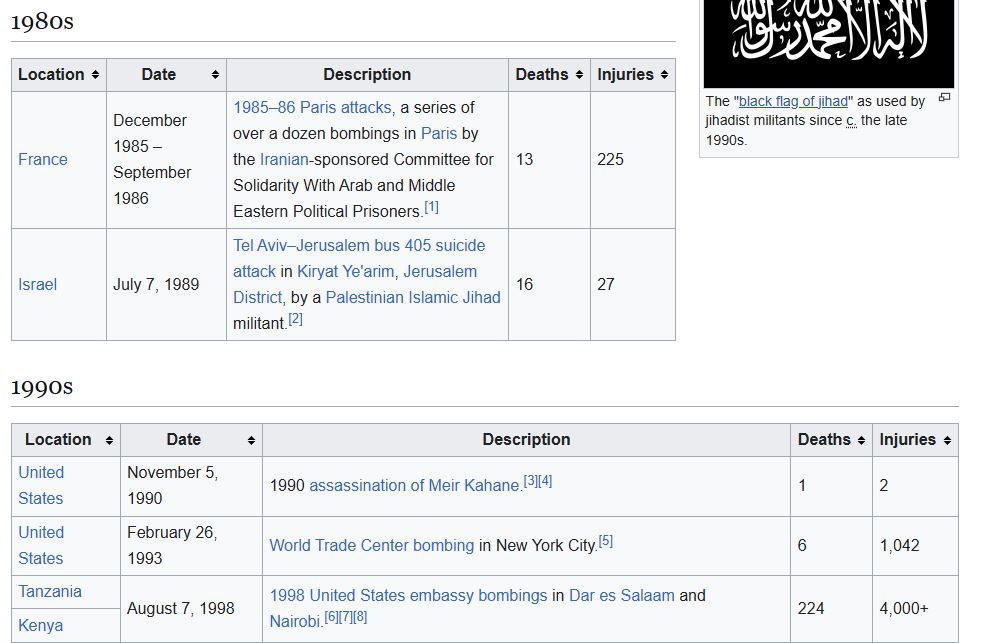The height and width of the screenshot is (643, 991).
Task: Click the 1990s Description column header
Action: 526,439
